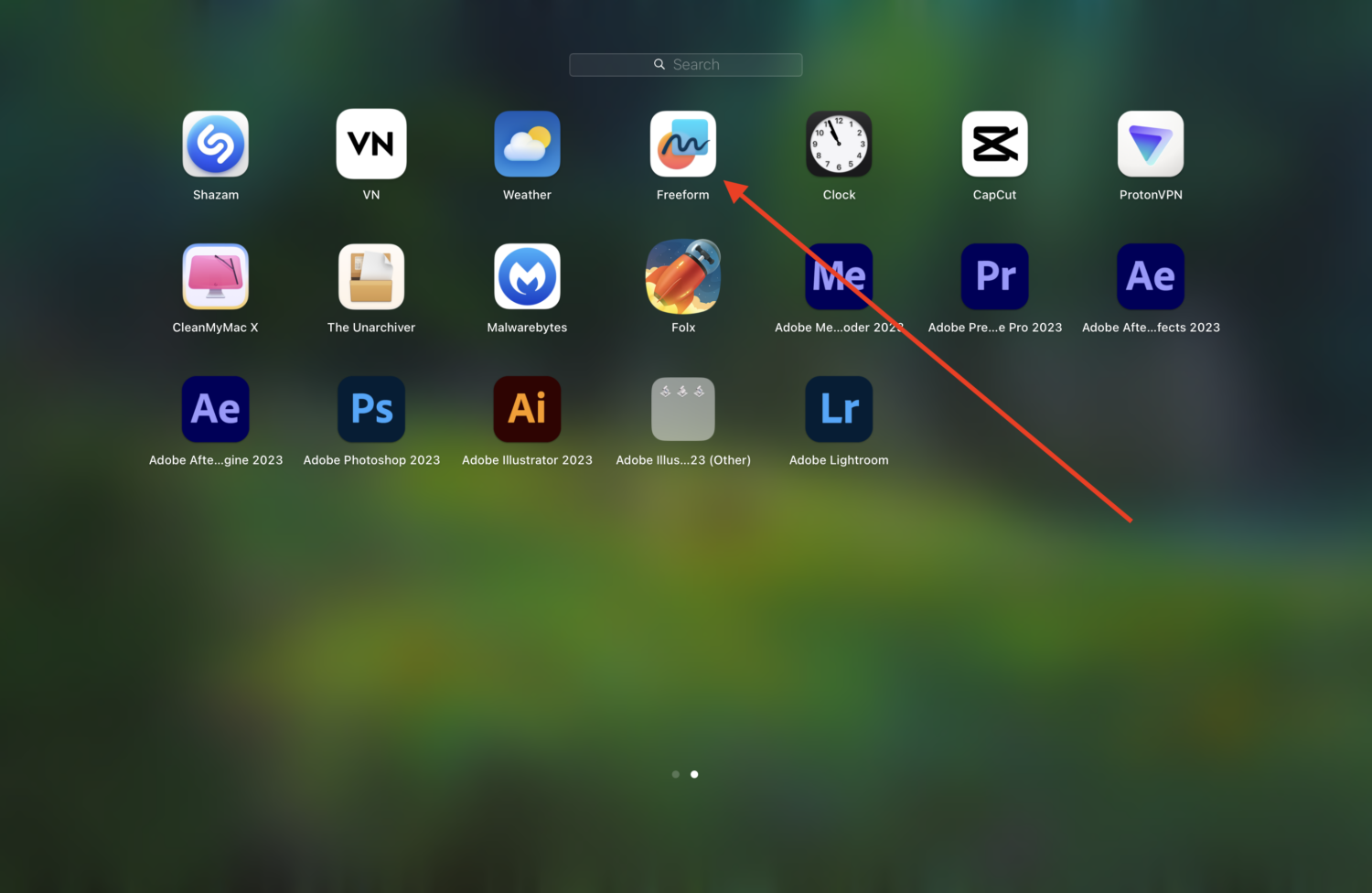Open The Unarchiver
Viewport: 1372px width, 893px height.
tap(371, 276)
